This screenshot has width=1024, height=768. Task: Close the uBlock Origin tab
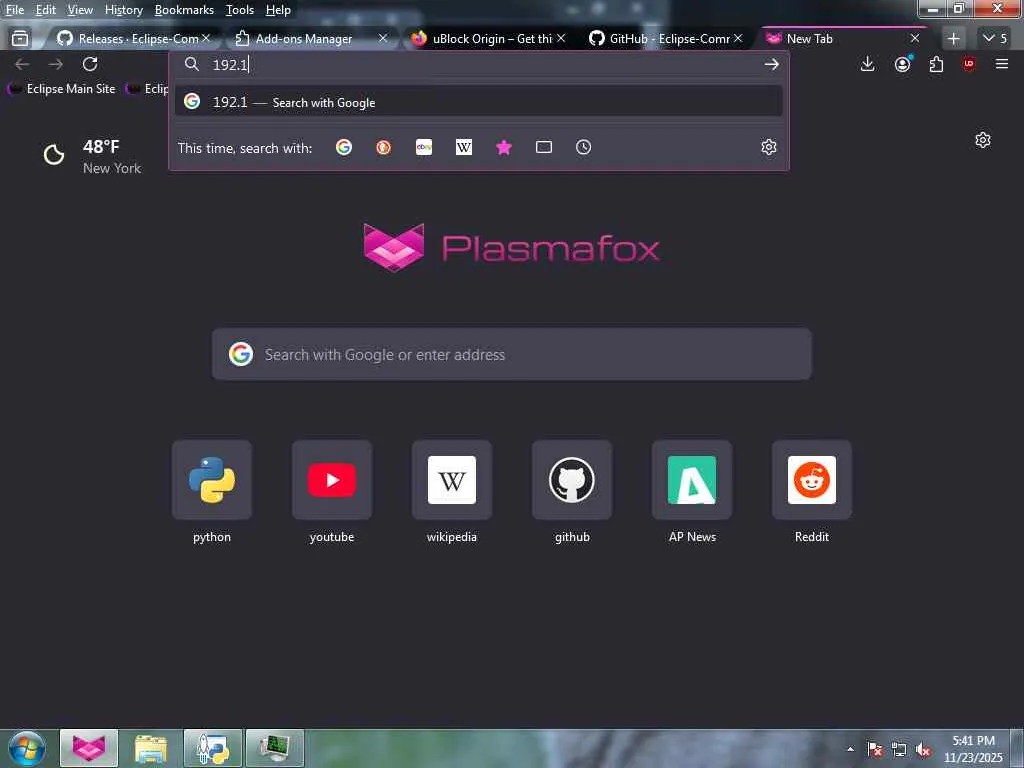[x=561, y=39]
